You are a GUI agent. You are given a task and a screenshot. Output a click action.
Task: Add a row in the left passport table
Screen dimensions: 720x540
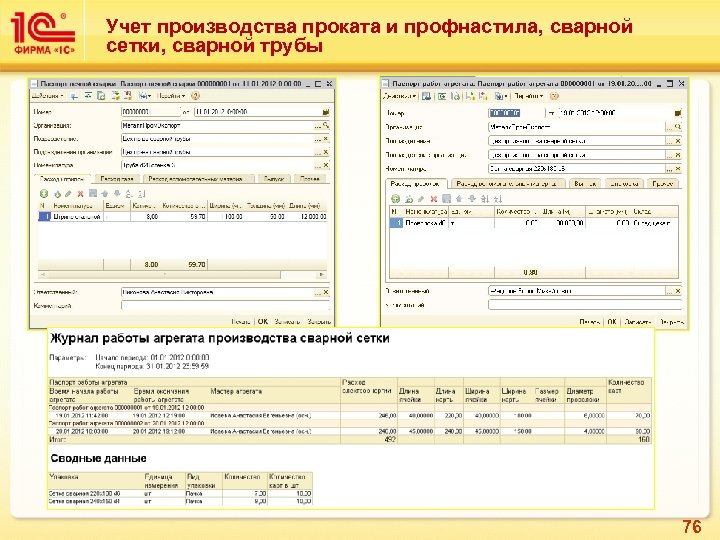(44, 194)
